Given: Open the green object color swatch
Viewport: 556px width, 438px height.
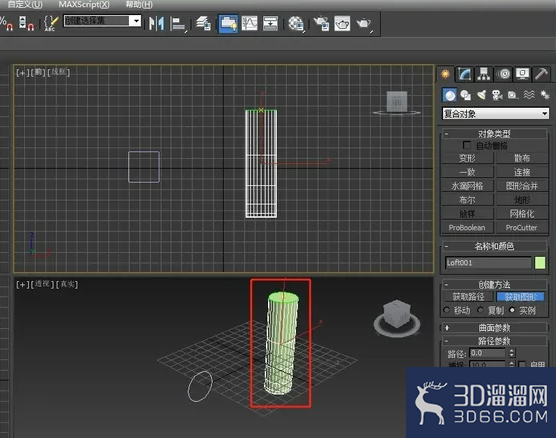Looking at the screenshot, I should click(540, 263).
